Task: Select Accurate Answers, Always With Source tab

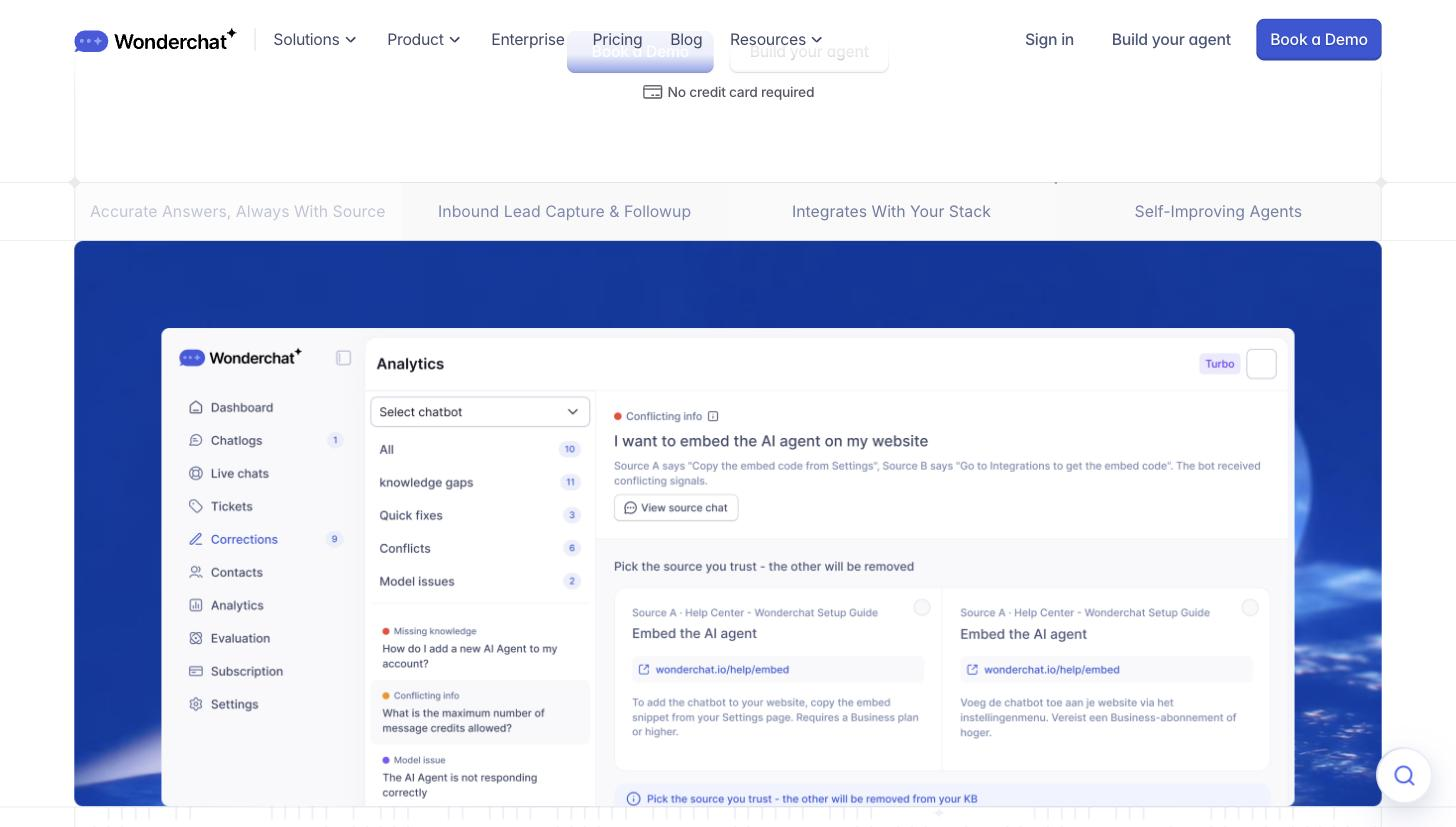Action: pyautogui.click(x=238, y=212)
